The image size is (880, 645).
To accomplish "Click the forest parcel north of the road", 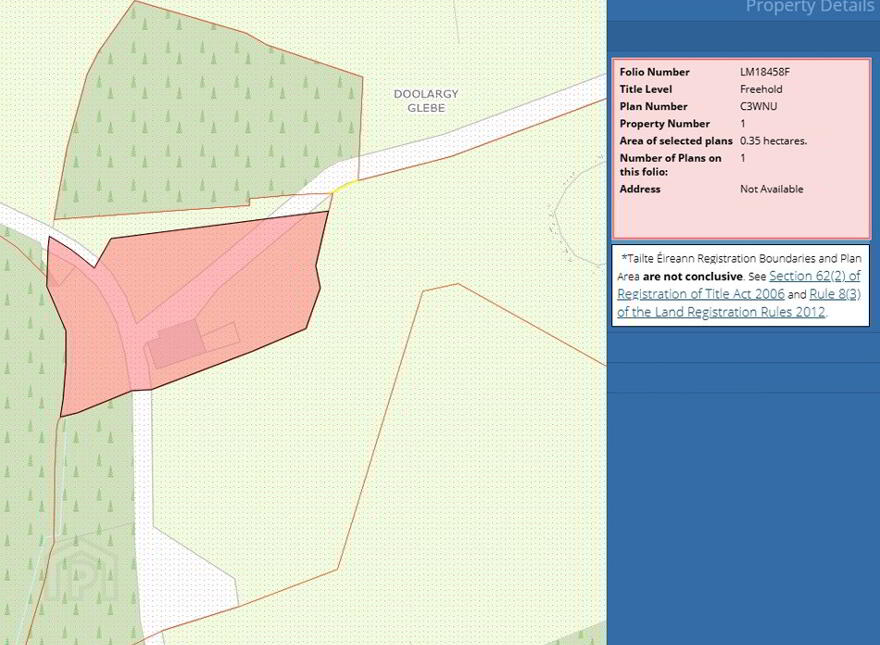I will coord(208,112).
